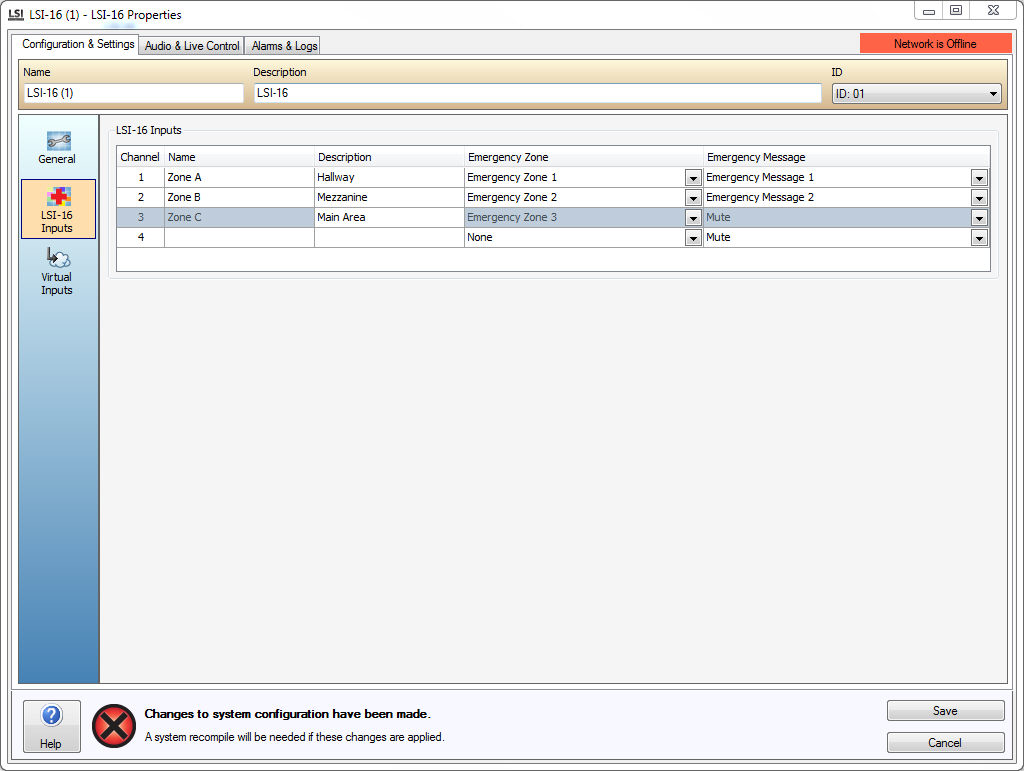Screen dimensions: 1024x771
Task: Open the Mute message dropdown for channel 4
Action: pos(978,238)
